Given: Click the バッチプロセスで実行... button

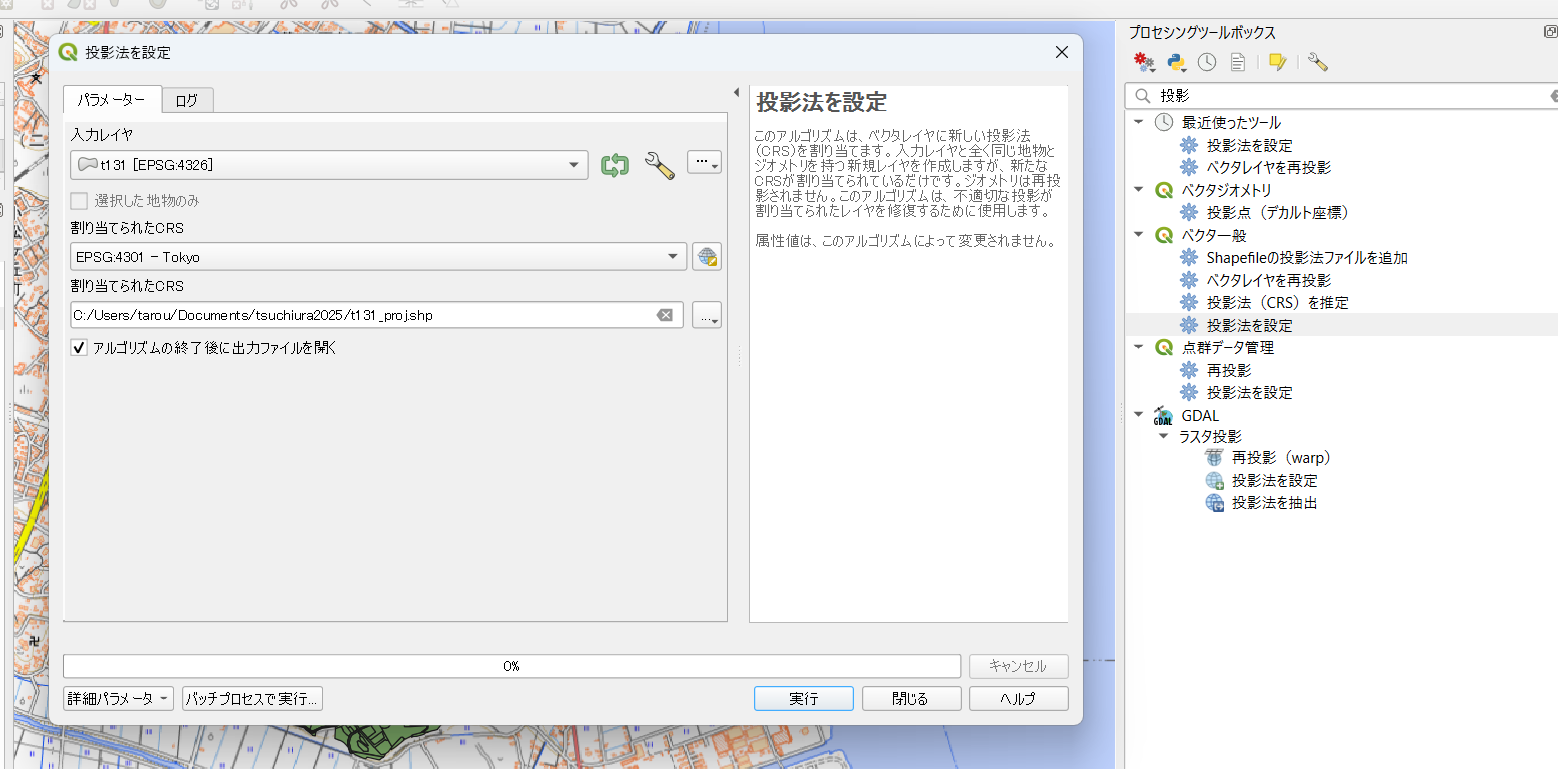Looking at the screenshot, I should [252, 698].
